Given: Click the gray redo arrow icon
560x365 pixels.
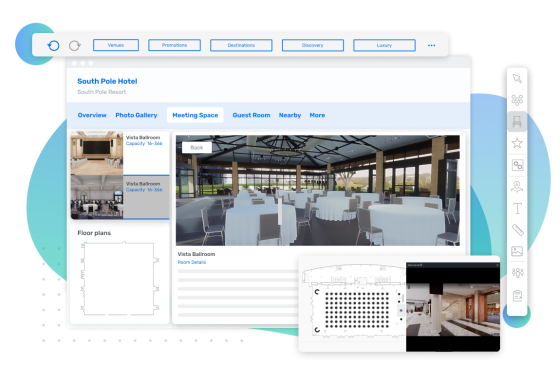Looking at the screenshot, I should [x=75, y=45].
